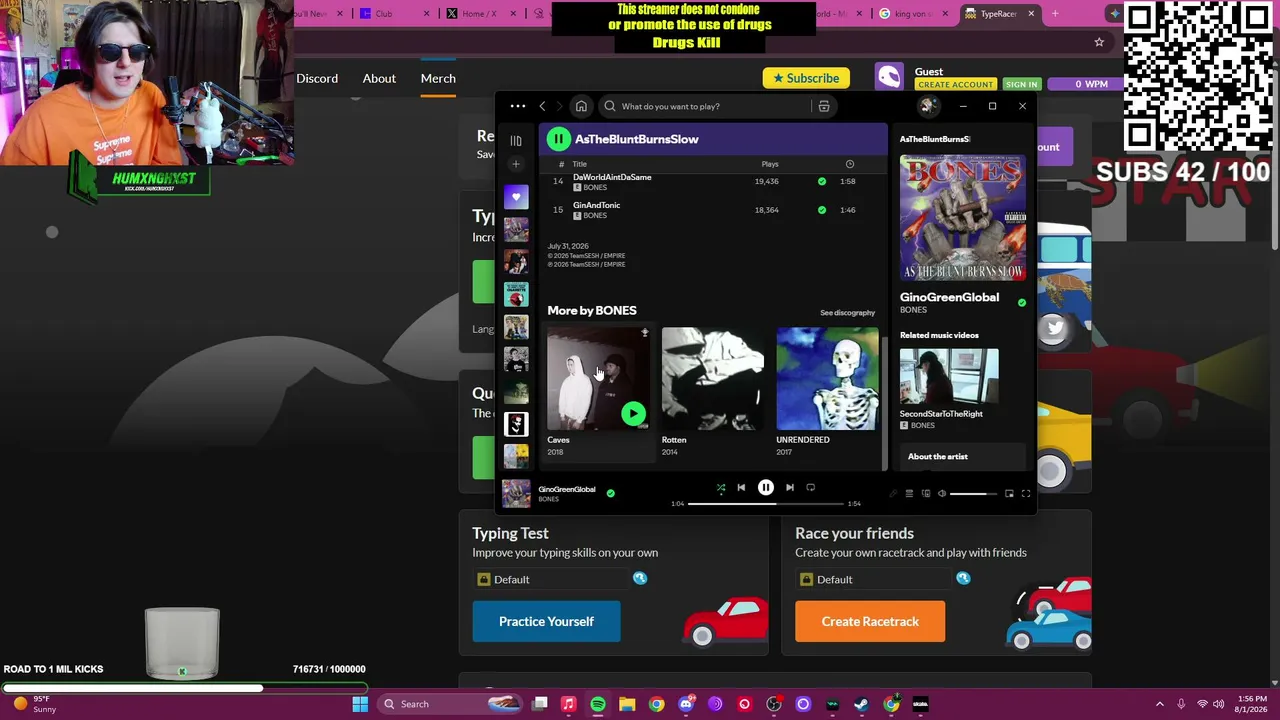Open the Spotify queue
The width and height of the screenshot is (1280, 720).
(909, 494)
